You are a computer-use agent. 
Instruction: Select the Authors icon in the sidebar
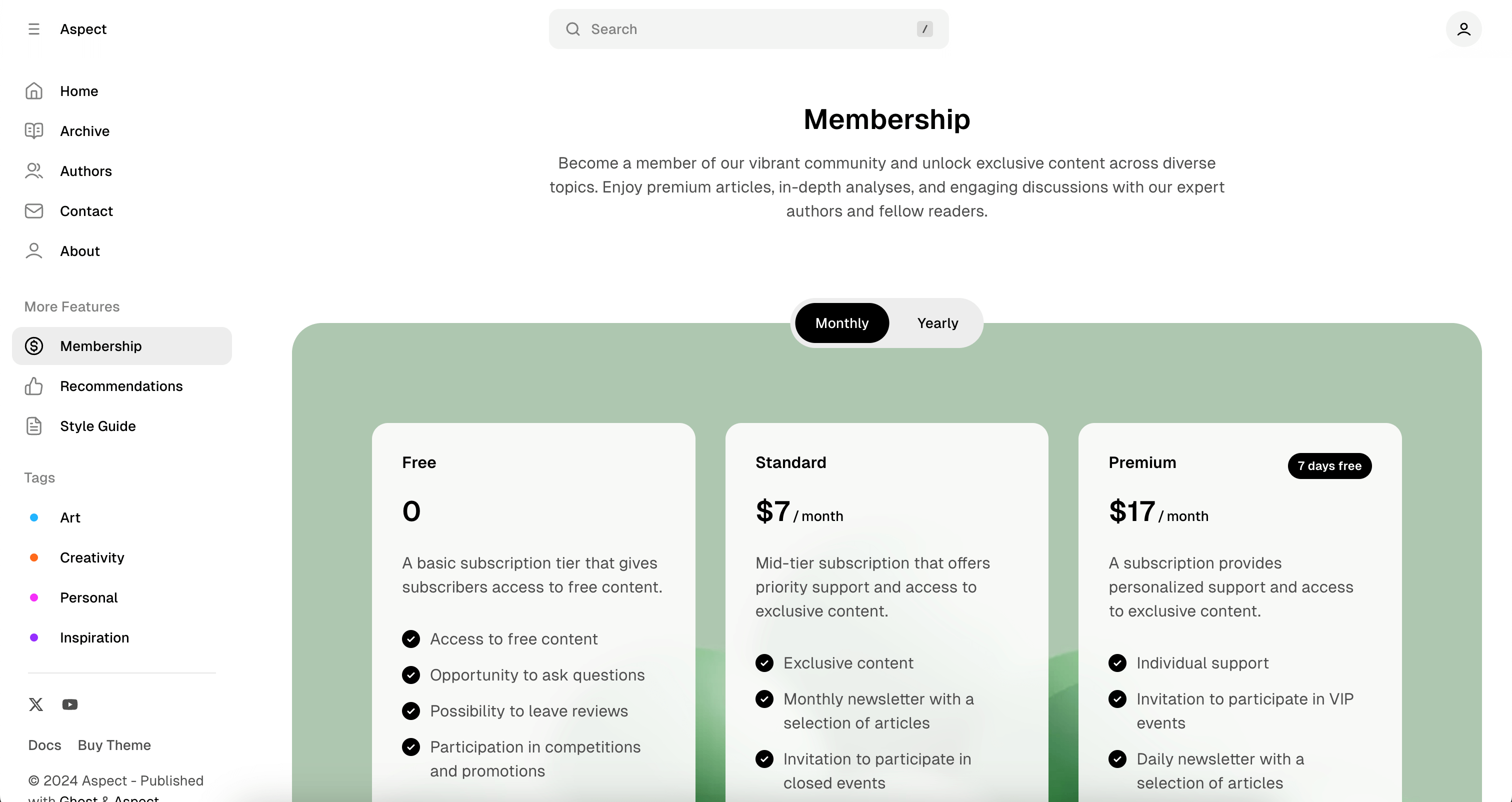pyautogui.click(x=33, y=171)
